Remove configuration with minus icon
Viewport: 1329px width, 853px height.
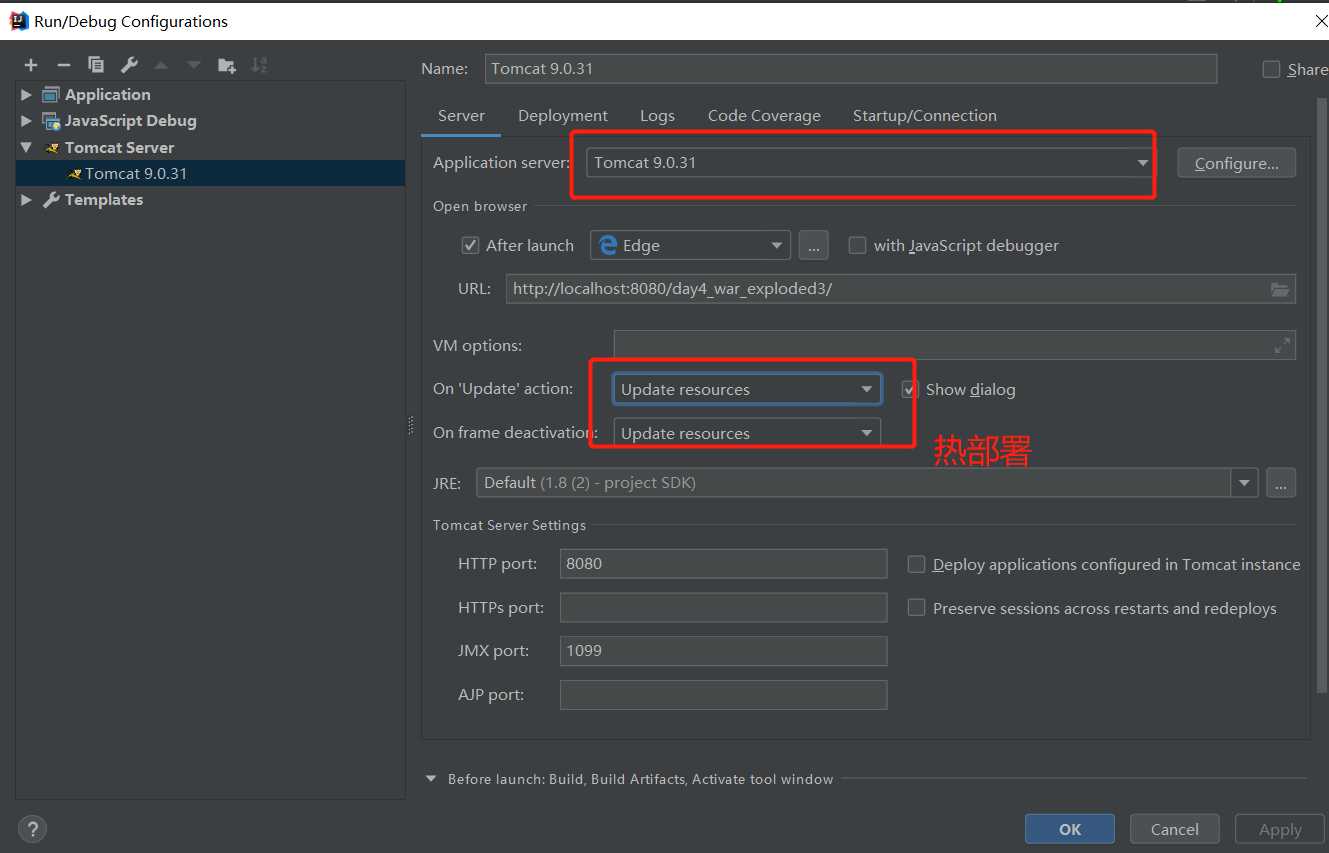click(x=64, y=65)
